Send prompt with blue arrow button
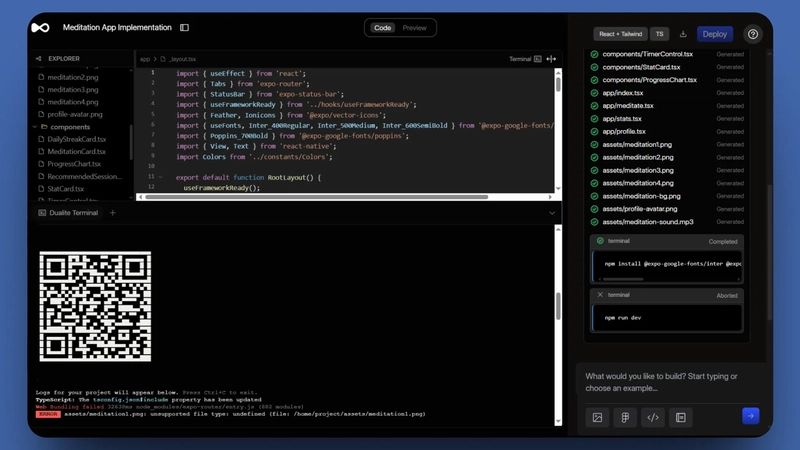800x450 pixels. (x=751, y=416)
